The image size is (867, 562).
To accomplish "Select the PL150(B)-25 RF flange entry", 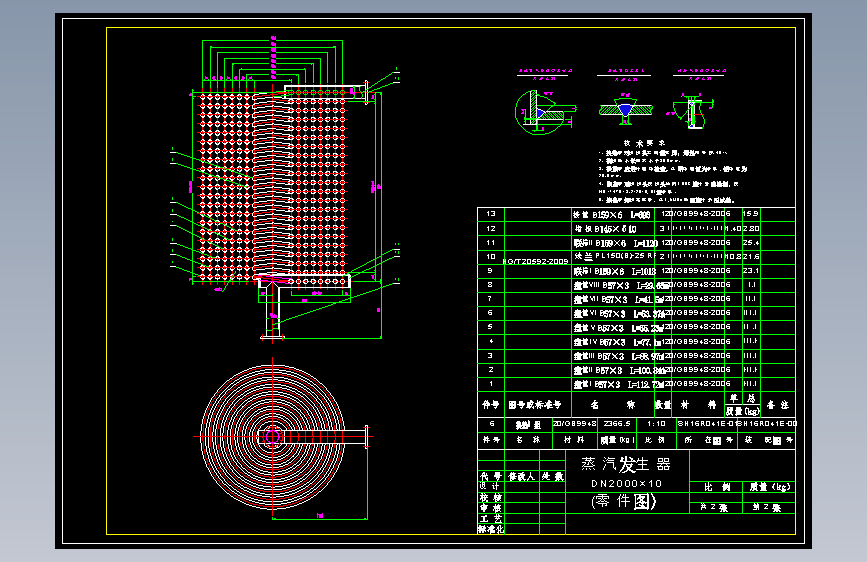I will click(614, 256).
